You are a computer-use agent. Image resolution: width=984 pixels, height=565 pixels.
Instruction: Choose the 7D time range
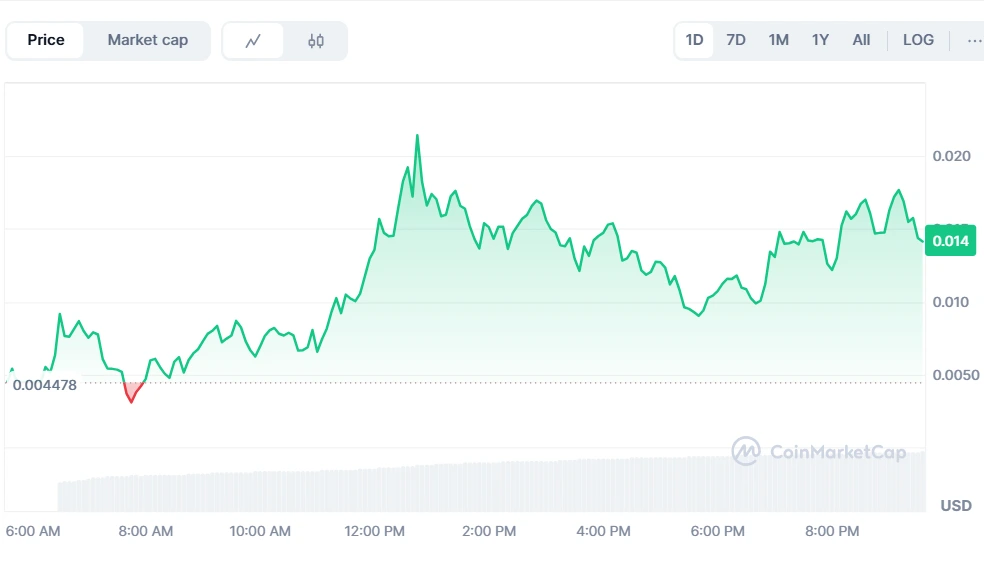[735, 40]
